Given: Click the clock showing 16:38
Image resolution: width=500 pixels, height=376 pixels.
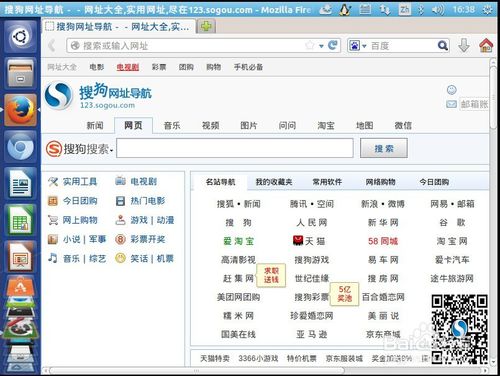Looking at the screenshot, I should point(463,10).
